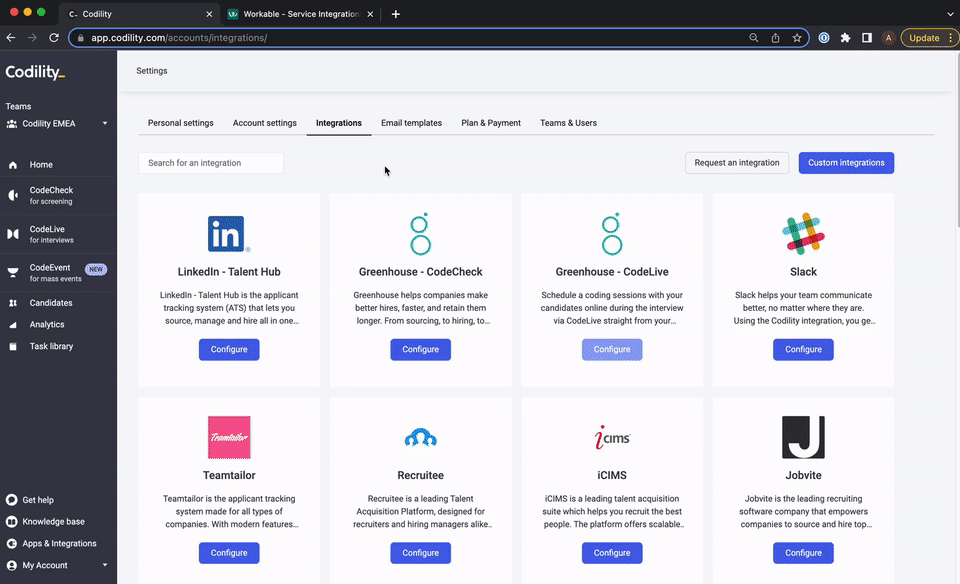The width and height of the screenshot is (960, 584).
Task: Bookmark this page with the star icon
Action: click(797, 38)
